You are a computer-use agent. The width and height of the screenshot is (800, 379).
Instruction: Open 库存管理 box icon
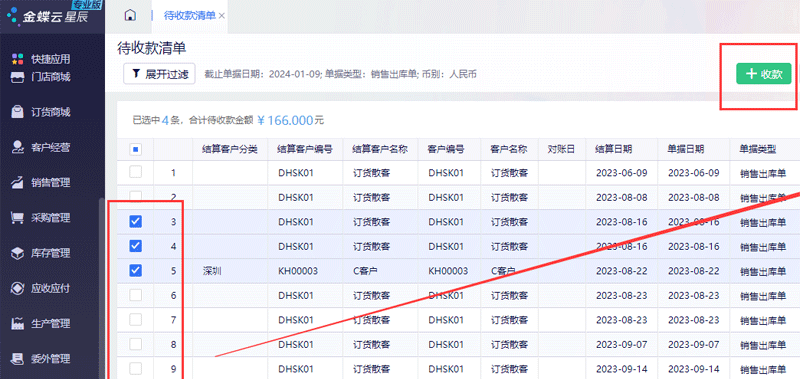coord(18,253)
